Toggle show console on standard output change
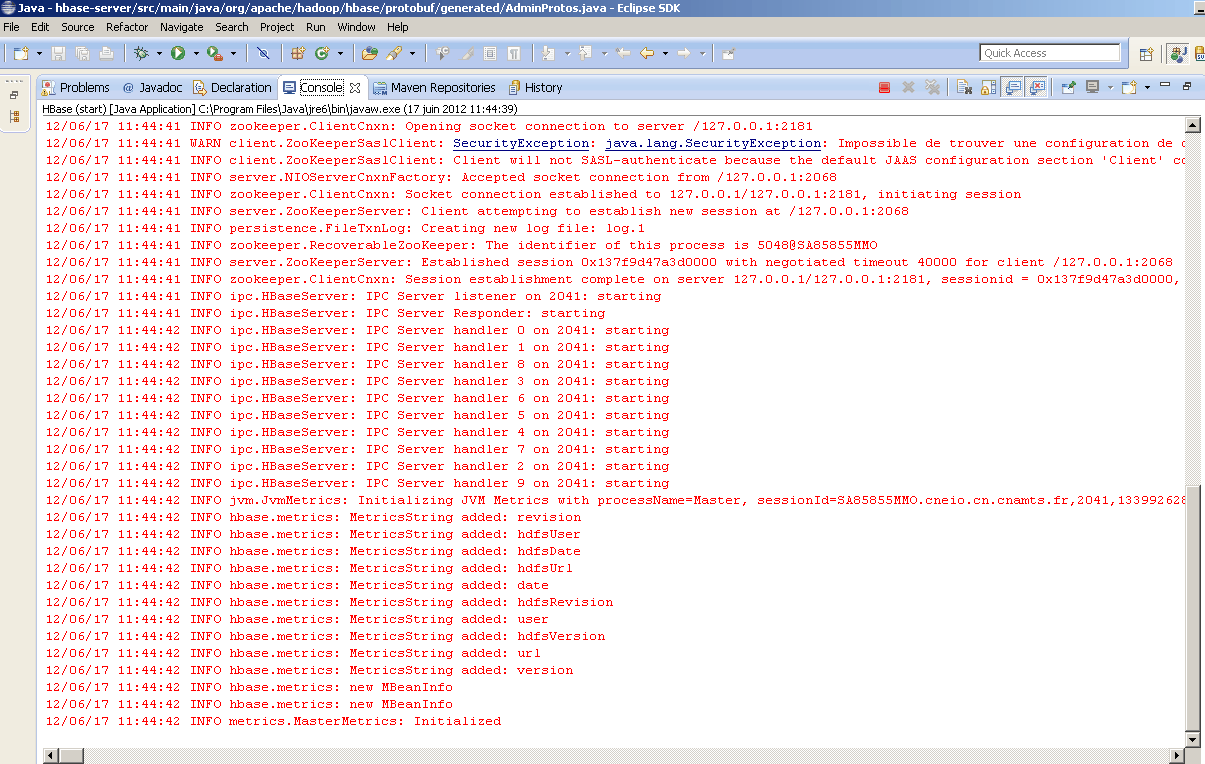This screenshot has width=1205, height=764. tap(1012, 87)
